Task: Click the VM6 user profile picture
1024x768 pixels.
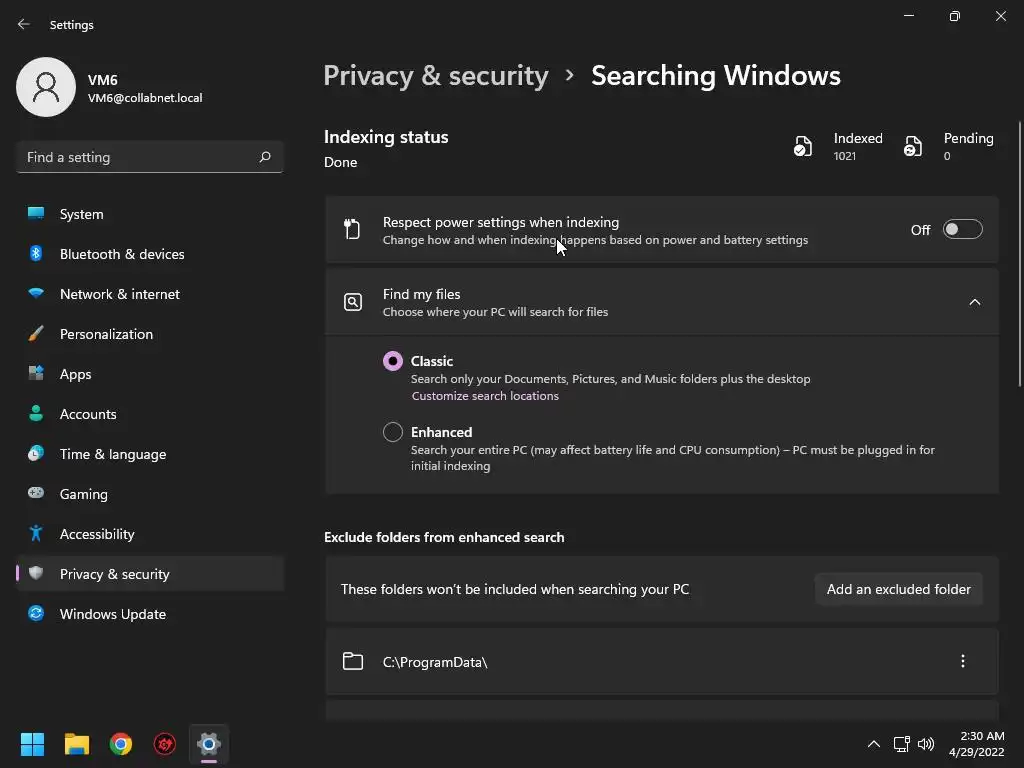Action: click(46, 87)
